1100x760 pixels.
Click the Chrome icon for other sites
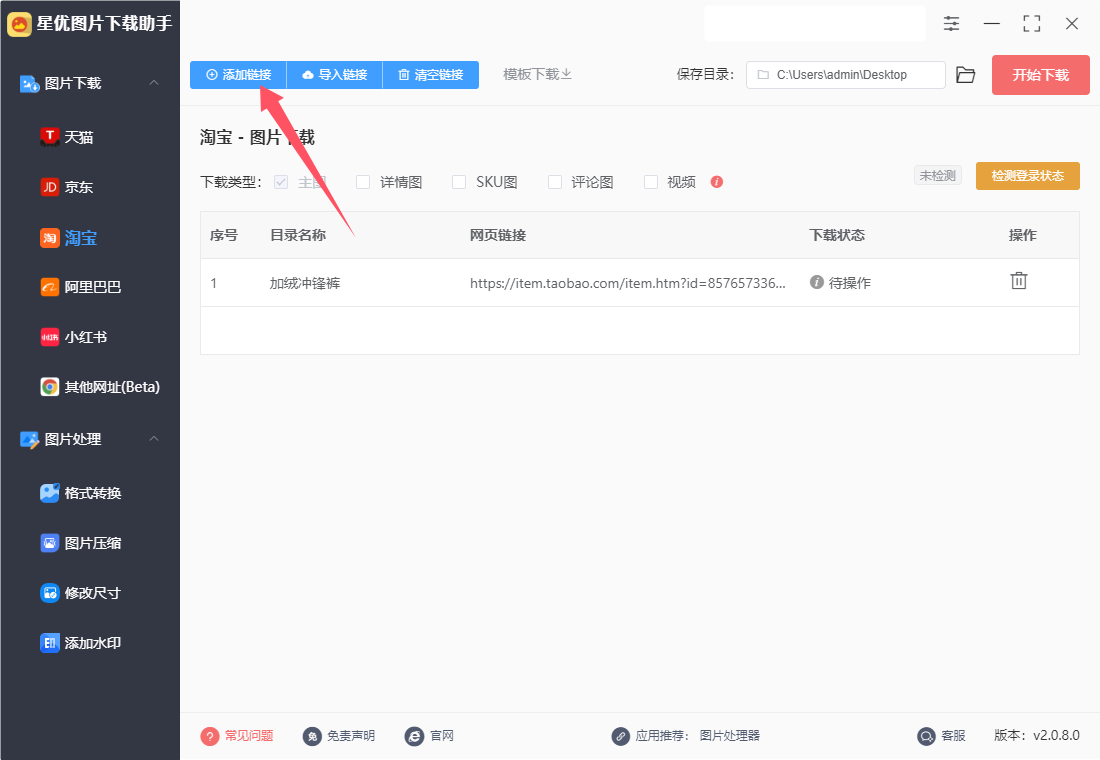click(49, 387)
